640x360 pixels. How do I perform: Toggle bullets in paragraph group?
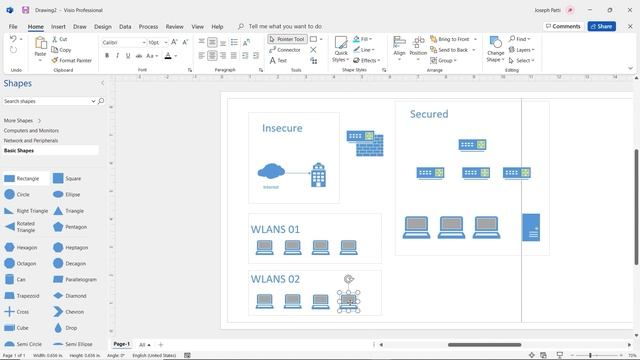(234, 42)
